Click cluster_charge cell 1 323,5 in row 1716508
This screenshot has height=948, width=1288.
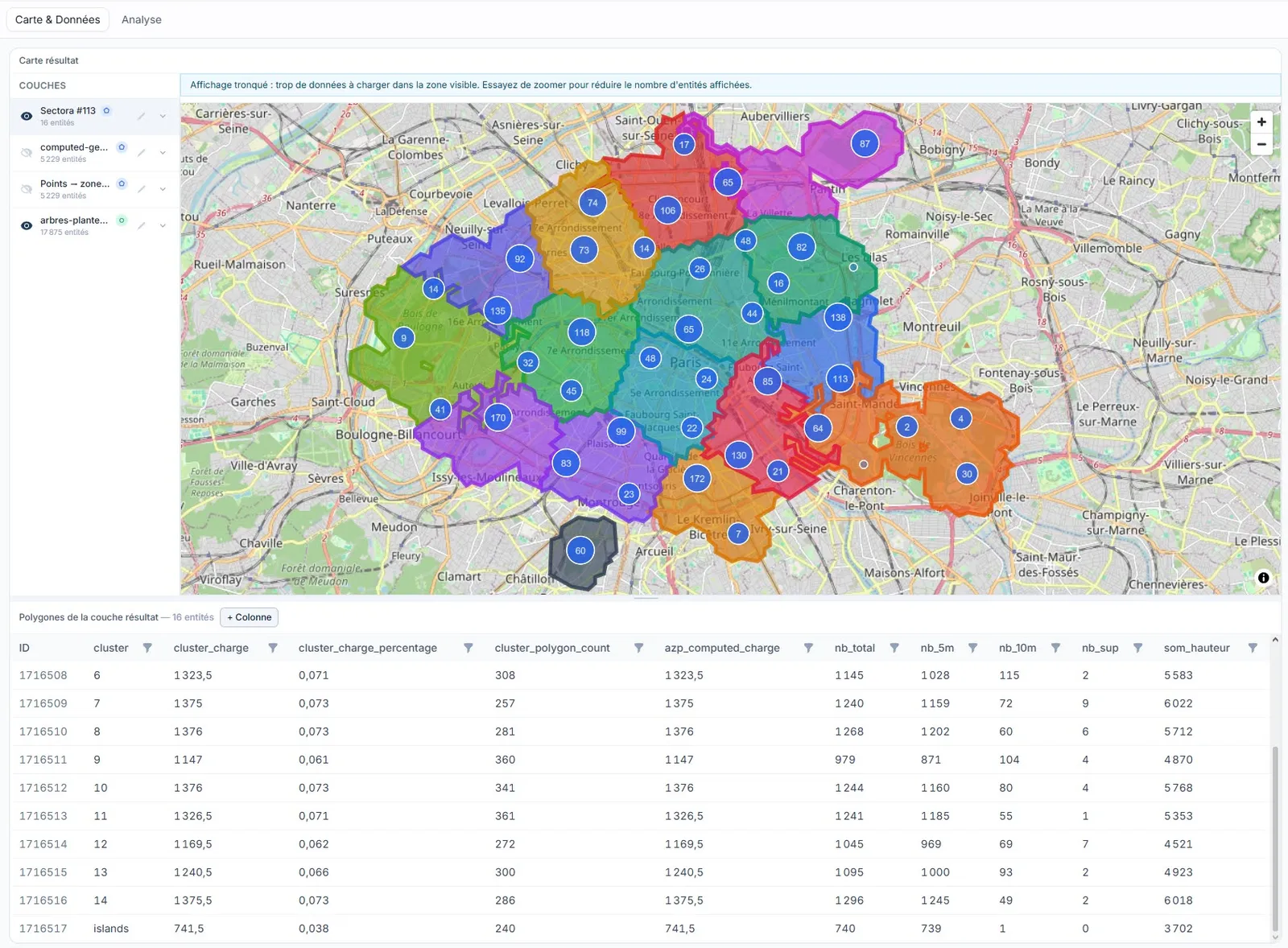[193, 675]
